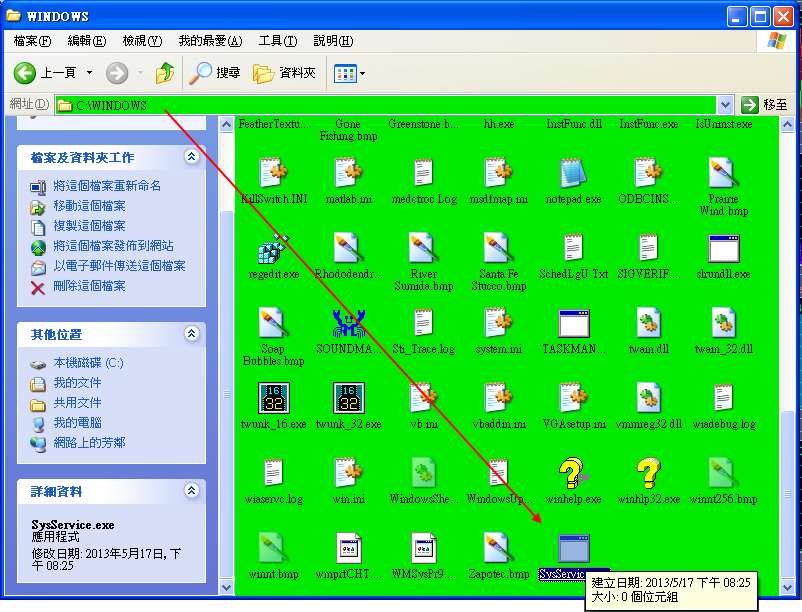Select the twunk_16.exe icon

[274, 397]
